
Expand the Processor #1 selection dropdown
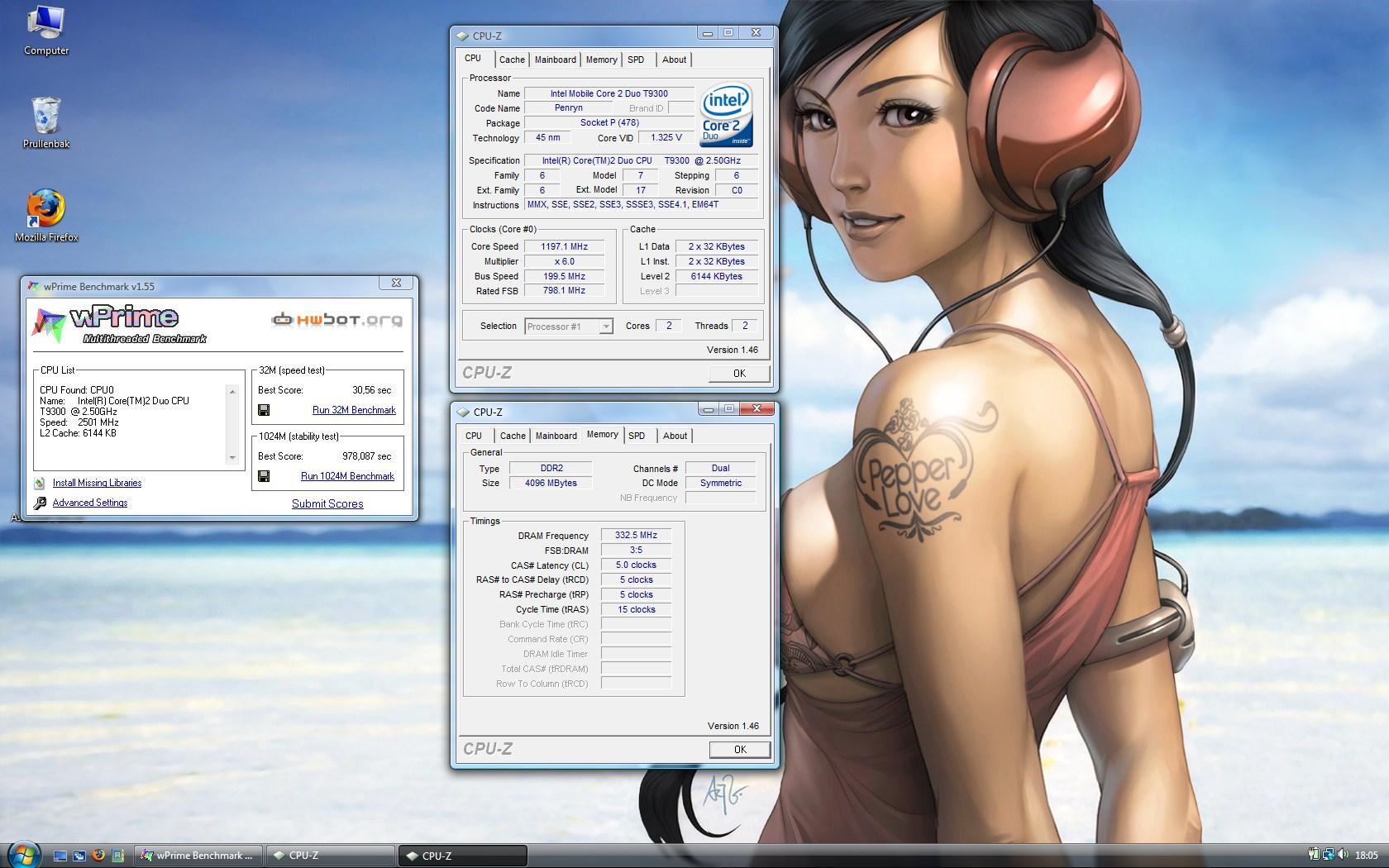point(606,327)
